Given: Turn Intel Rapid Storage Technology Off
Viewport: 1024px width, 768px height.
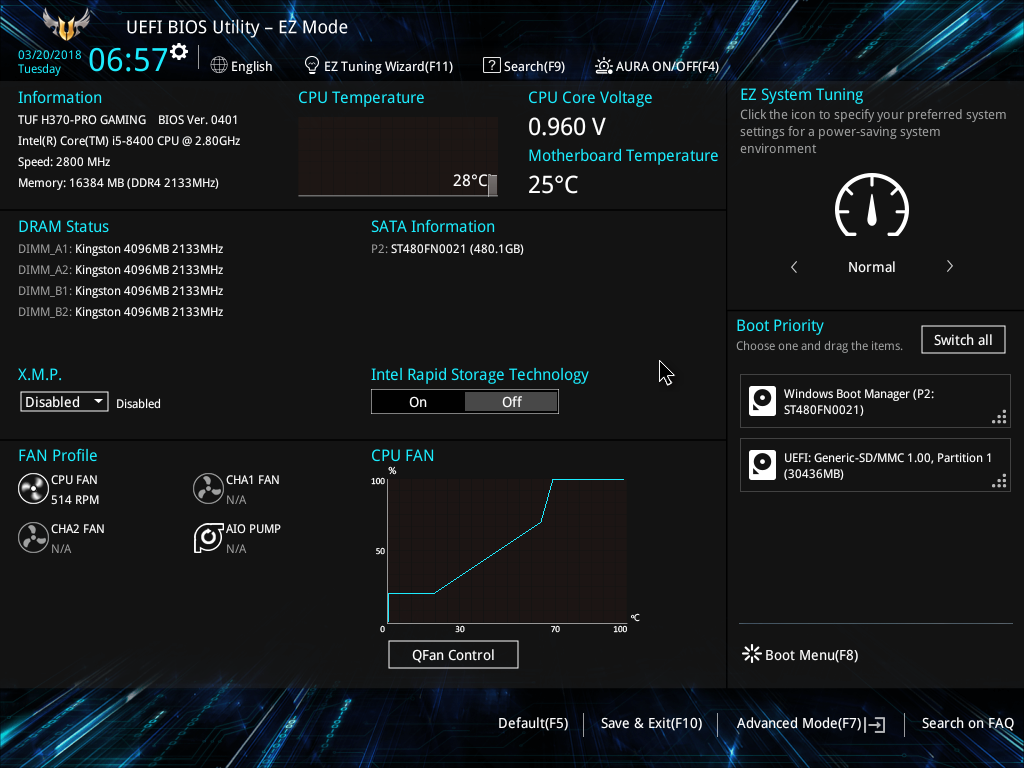Looking at the screenshot, I should pos(511,402).
